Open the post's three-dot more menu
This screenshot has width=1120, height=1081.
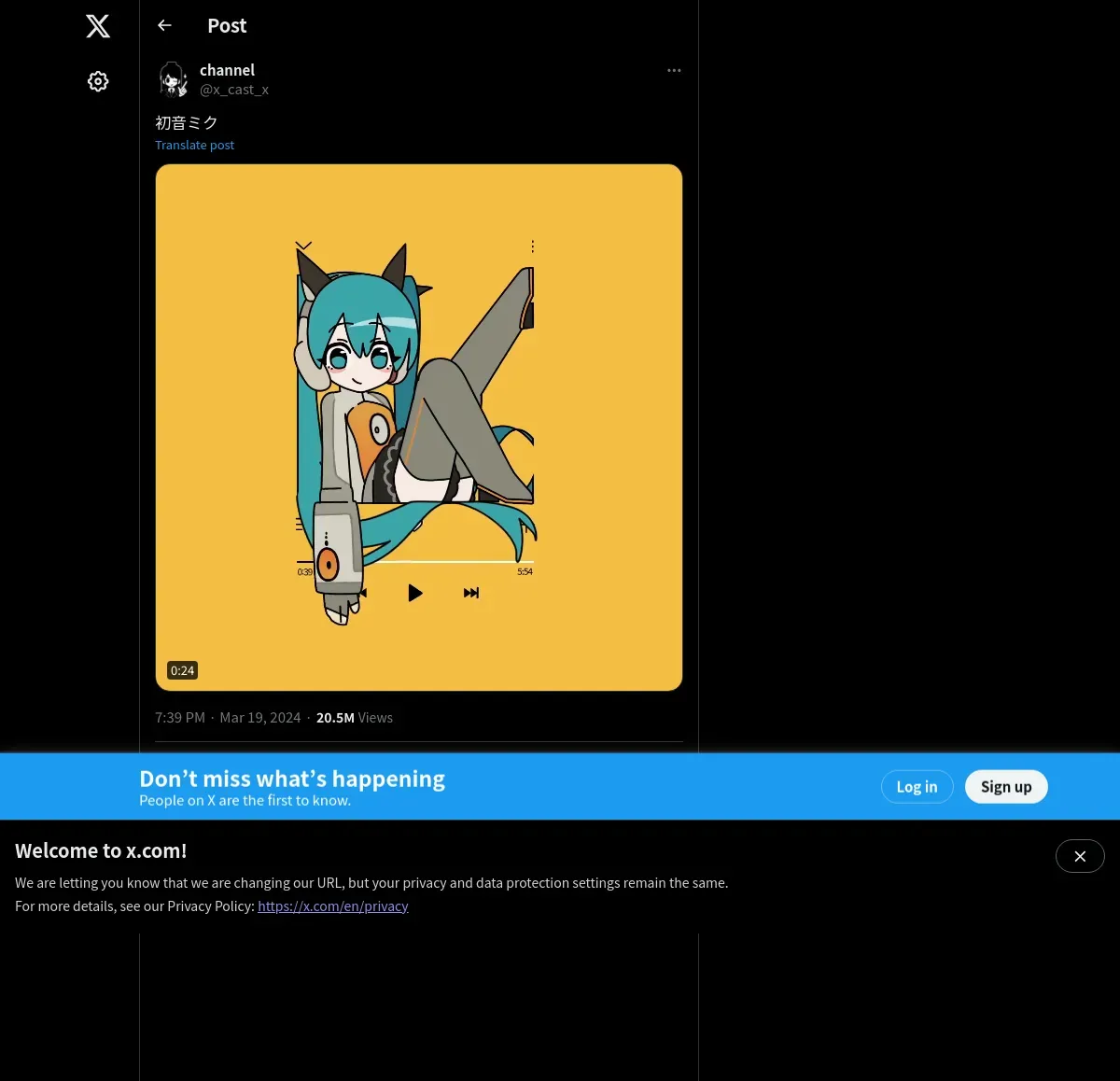point(674,70)
